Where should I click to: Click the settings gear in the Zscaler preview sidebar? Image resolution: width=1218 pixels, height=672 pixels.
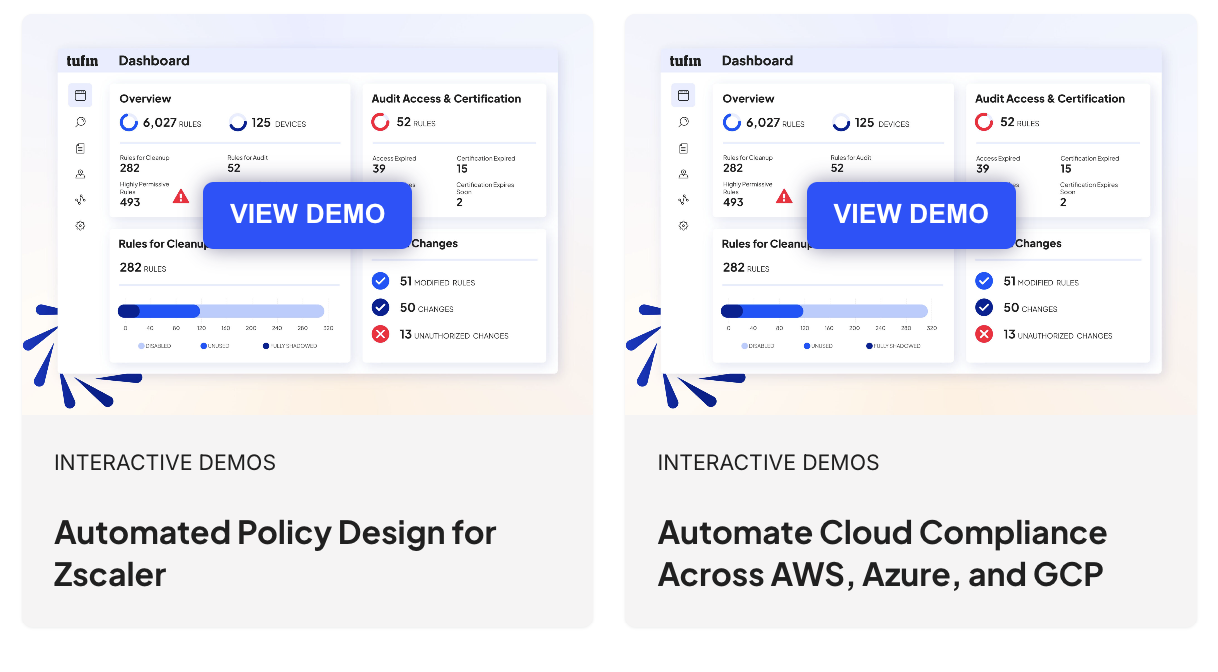80,226
